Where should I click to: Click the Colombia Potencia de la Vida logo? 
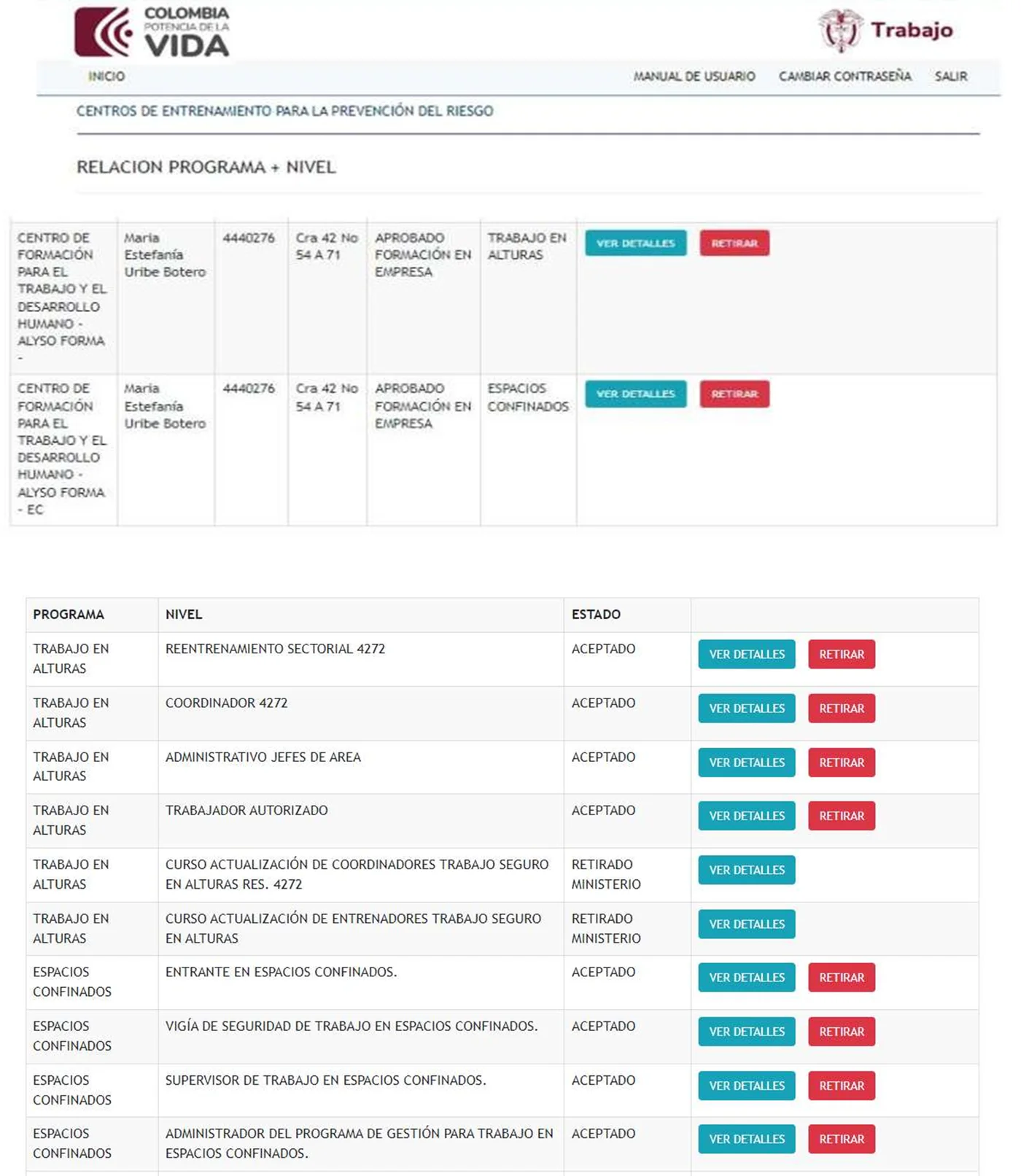(152, 32)
